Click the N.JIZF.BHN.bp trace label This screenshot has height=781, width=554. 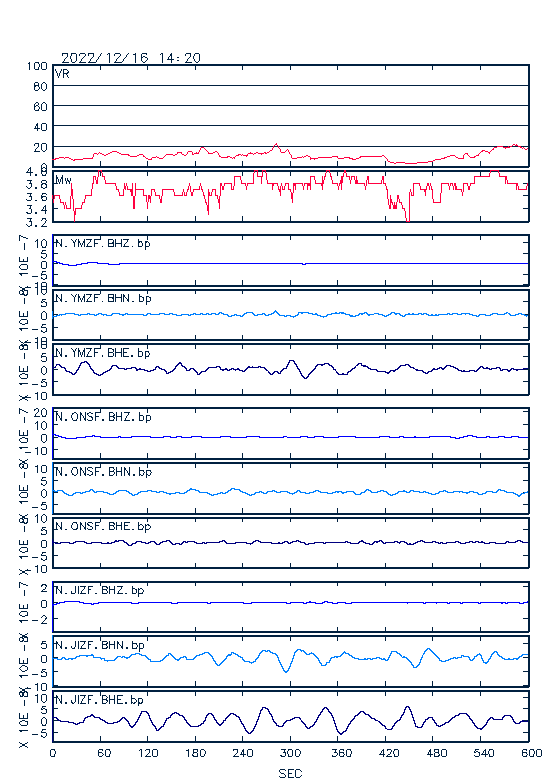[100, 645]
